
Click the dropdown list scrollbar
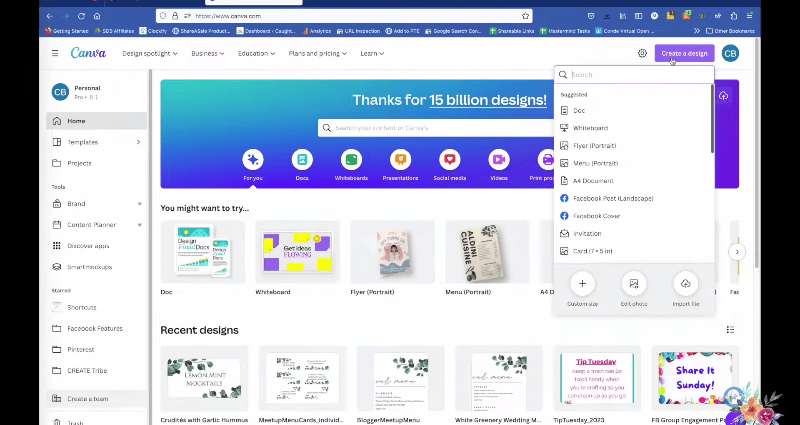(x=712, y=119)
